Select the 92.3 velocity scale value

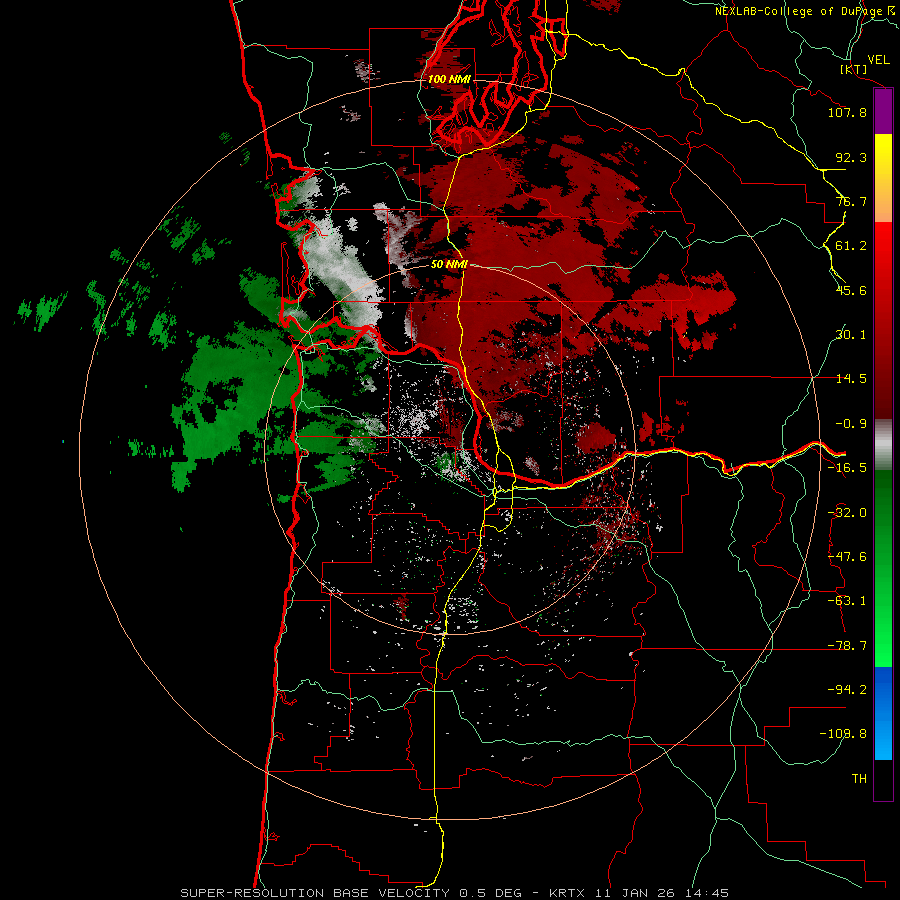point(851,157)
